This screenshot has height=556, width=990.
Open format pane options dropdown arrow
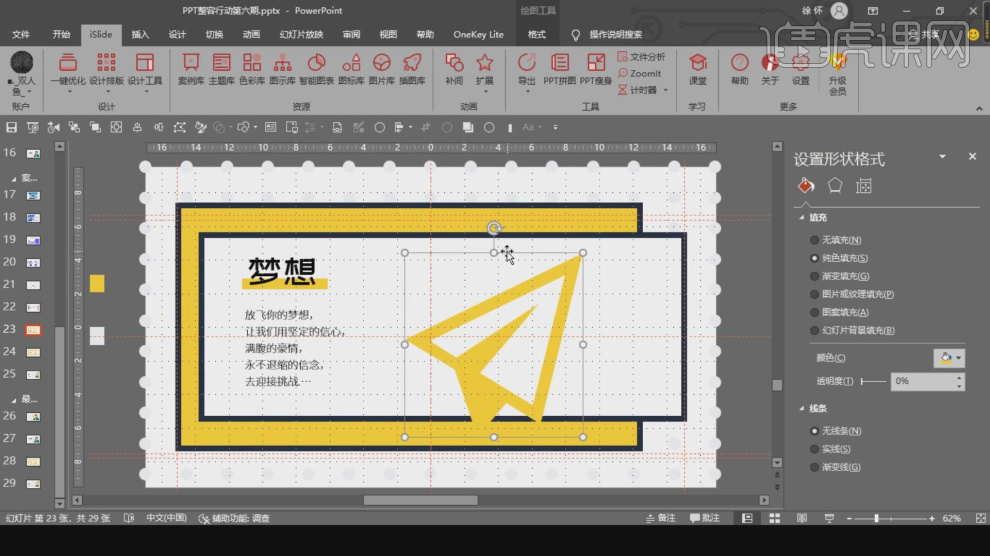click(942, 157)
